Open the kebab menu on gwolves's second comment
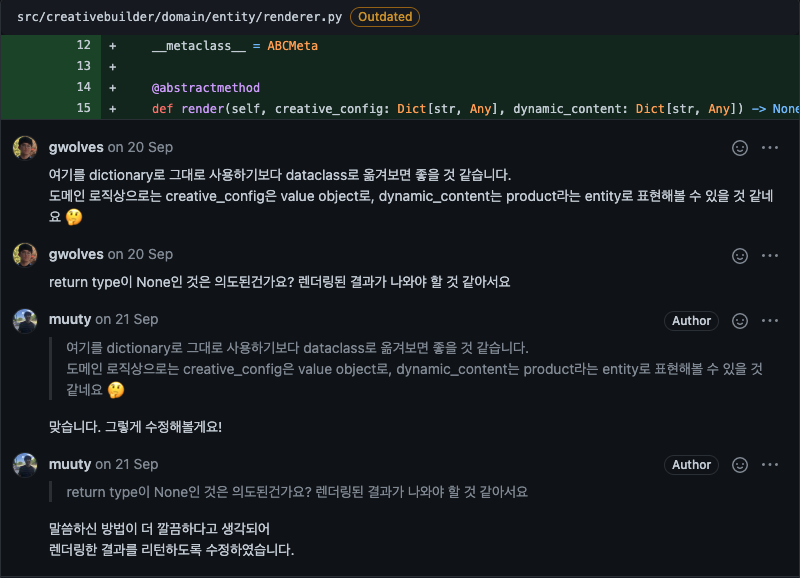Screen dimensions: 800x578 770,255
